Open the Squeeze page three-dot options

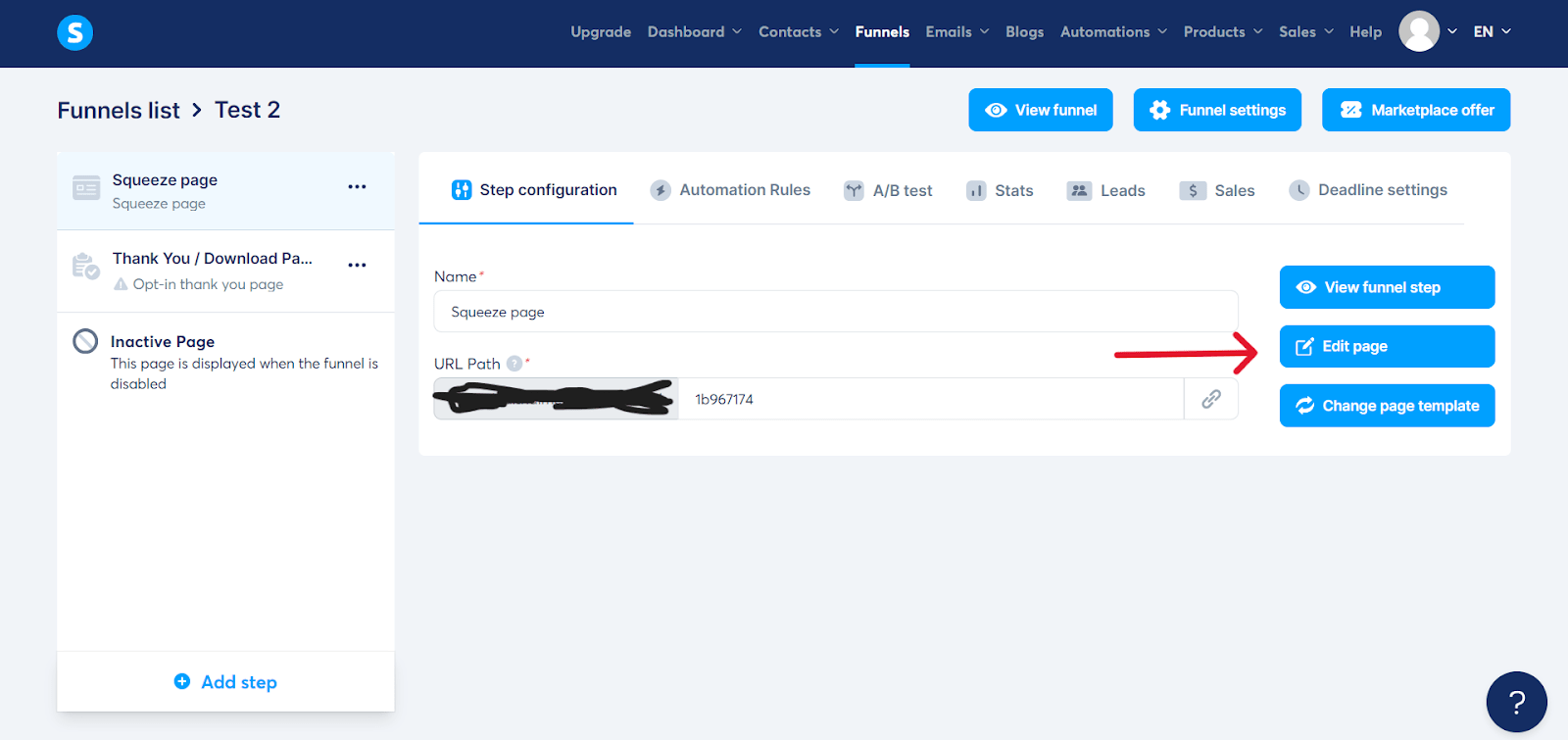point(357,186)
